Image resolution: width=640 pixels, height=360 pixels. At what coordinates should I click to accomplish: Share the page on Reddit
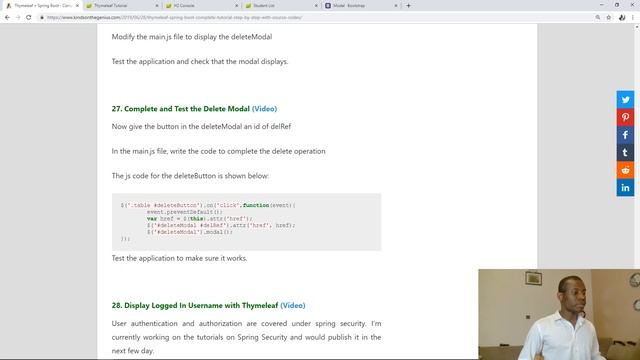tap(625, 170)
